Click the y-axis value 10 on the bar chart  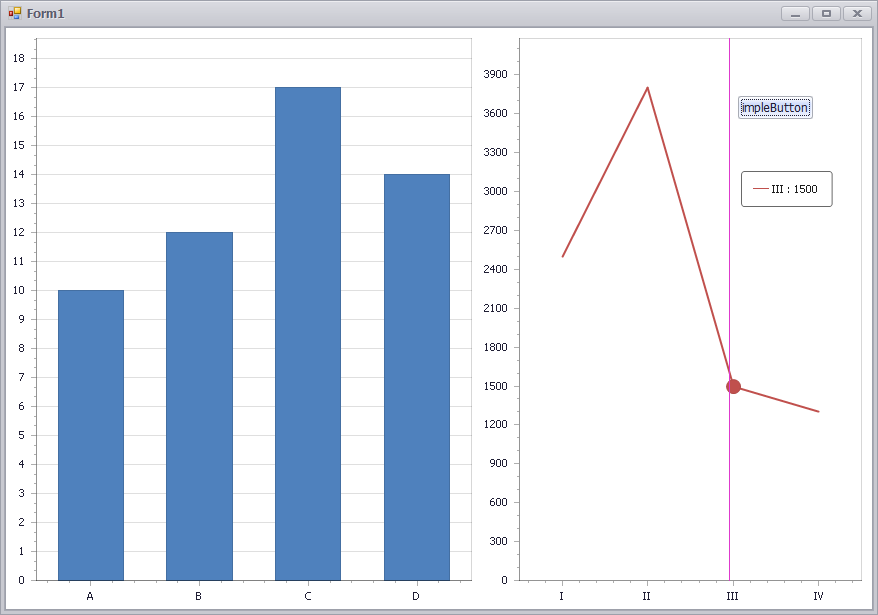(x=19, y=290)
